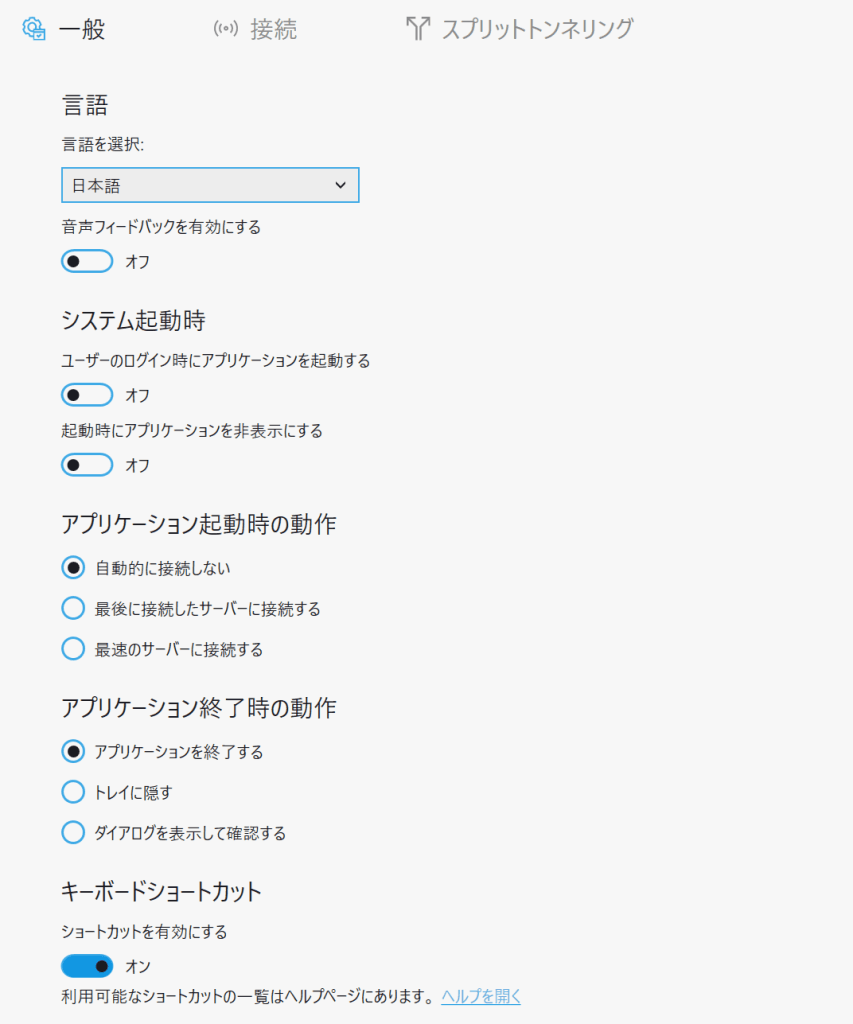Viewport: 853px width, 1024px height.
Task: Enable the 音声フィードバック toggle
Action: (x=87, y=261)
